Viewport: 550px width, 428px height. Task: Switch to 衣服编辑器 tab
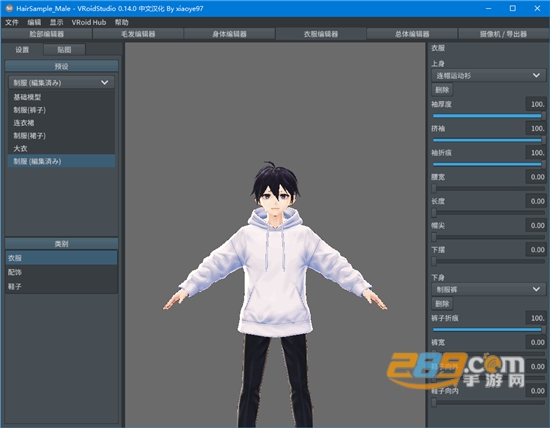(x=321, y=34)
